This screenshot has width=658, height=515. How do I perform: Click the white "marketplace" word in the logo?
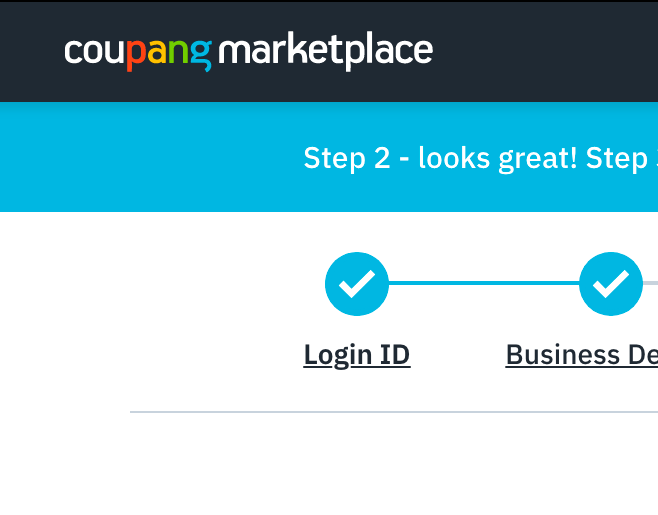pyautogui.click(x=326, y=50)
